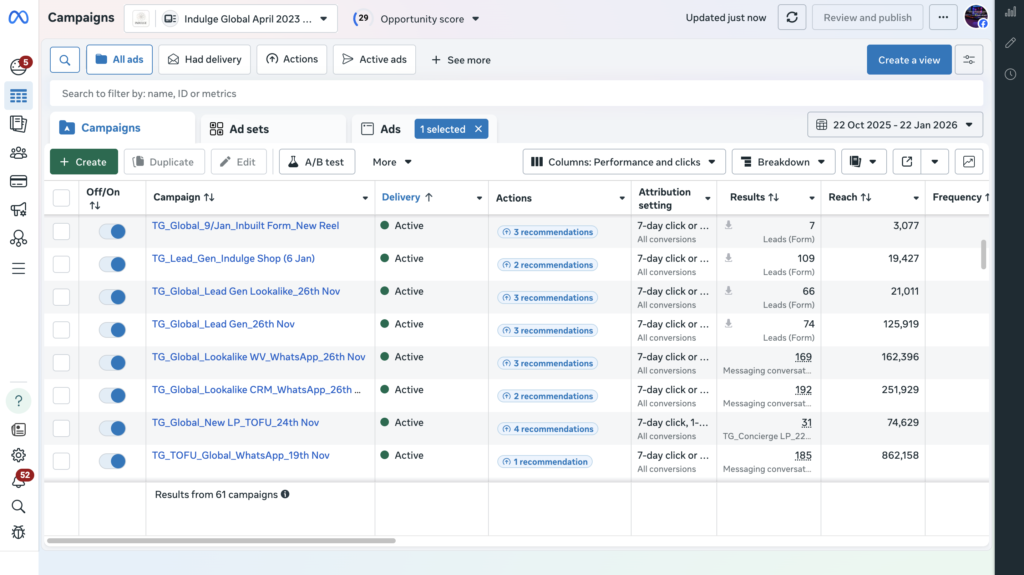Click the search magnifier icon in views bar
This screenshot has width=1024, height=575.
64,60
